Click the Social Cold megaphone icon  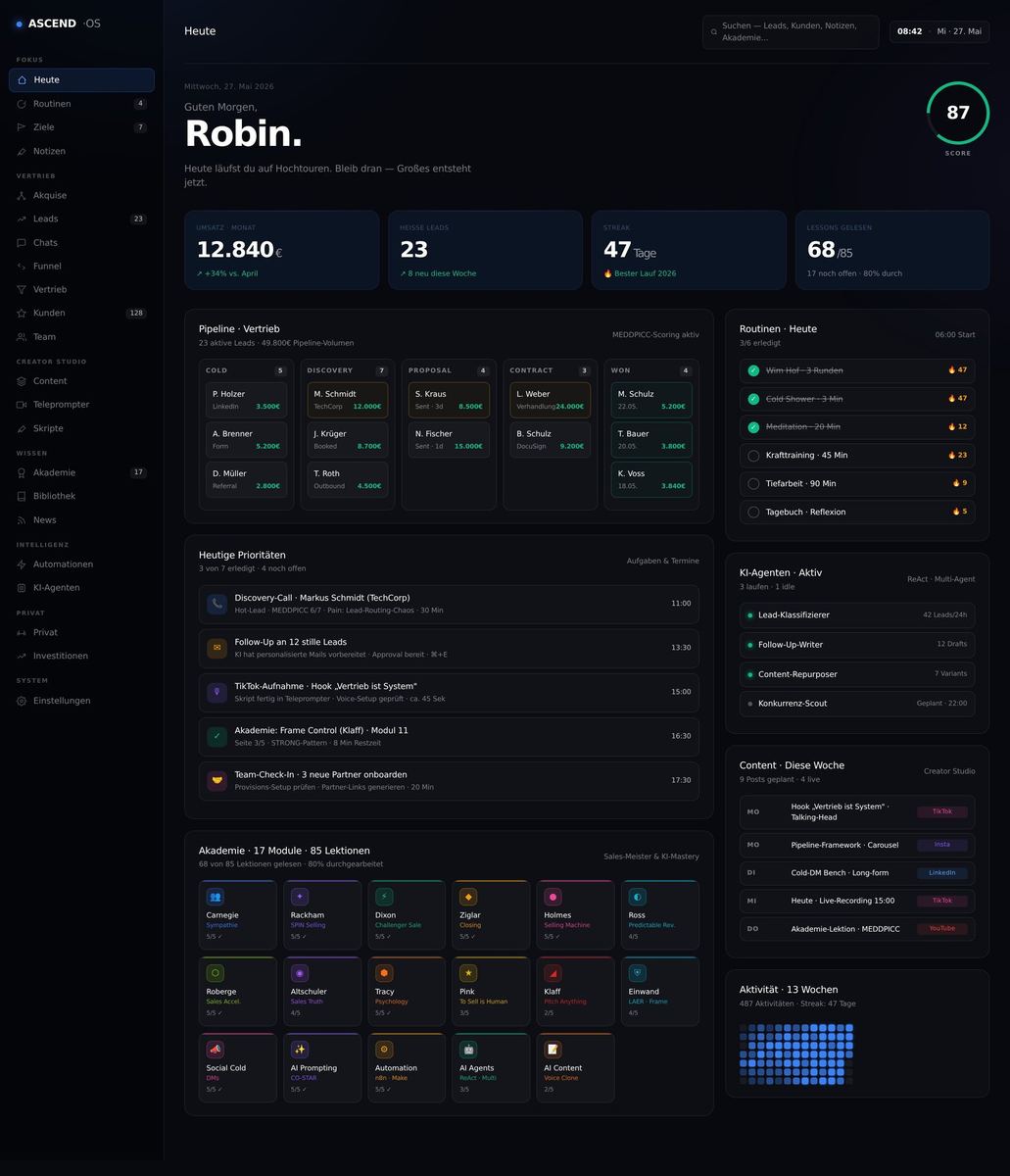pos(216,1050)
